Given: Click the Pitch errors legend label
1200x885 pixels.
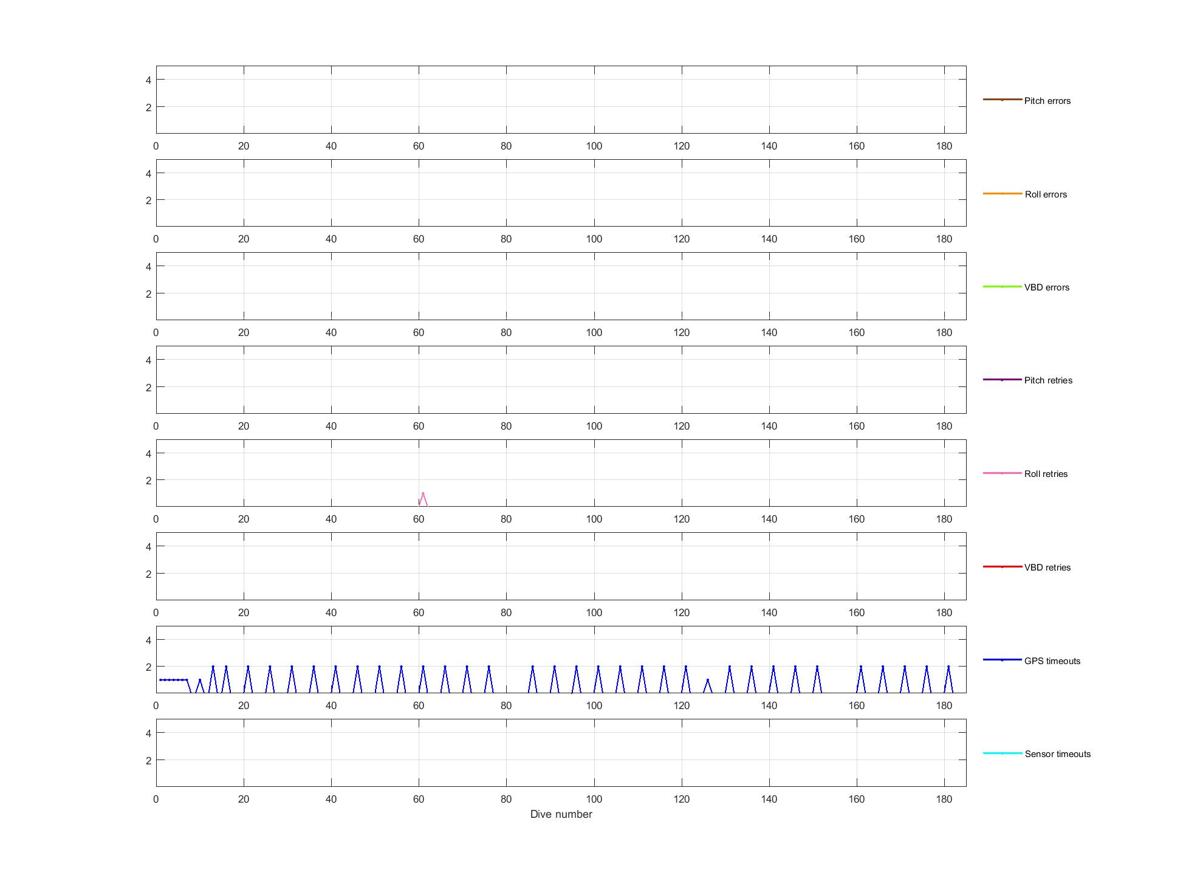Looking at the screenshot, I should pos(1047,101).
